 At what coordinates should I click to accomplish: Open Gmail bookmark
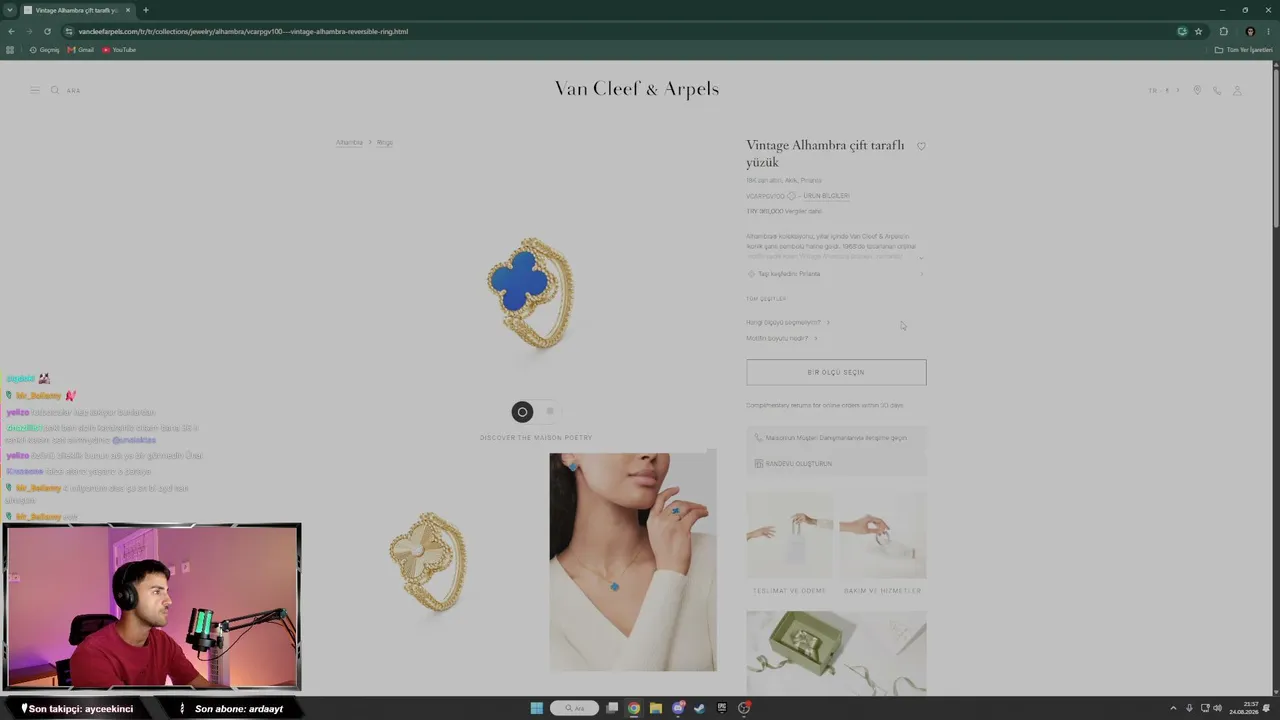[x=81, y=50]
